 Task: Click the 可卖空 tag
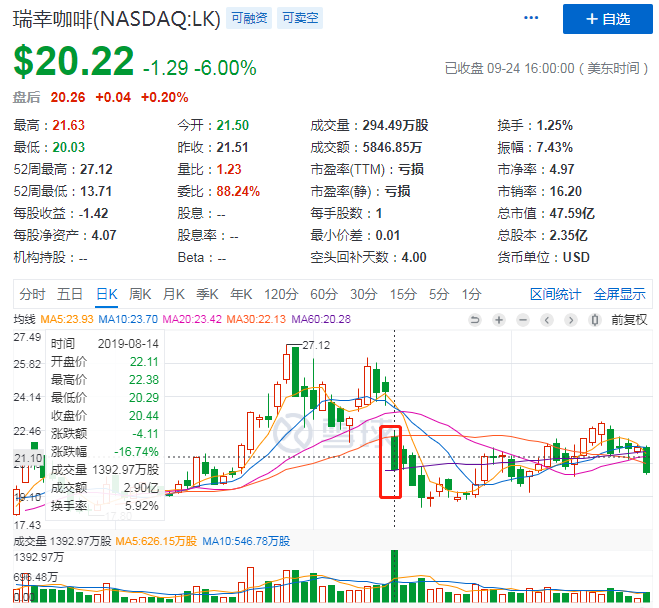pyautogui.click(x=299, y=18)
